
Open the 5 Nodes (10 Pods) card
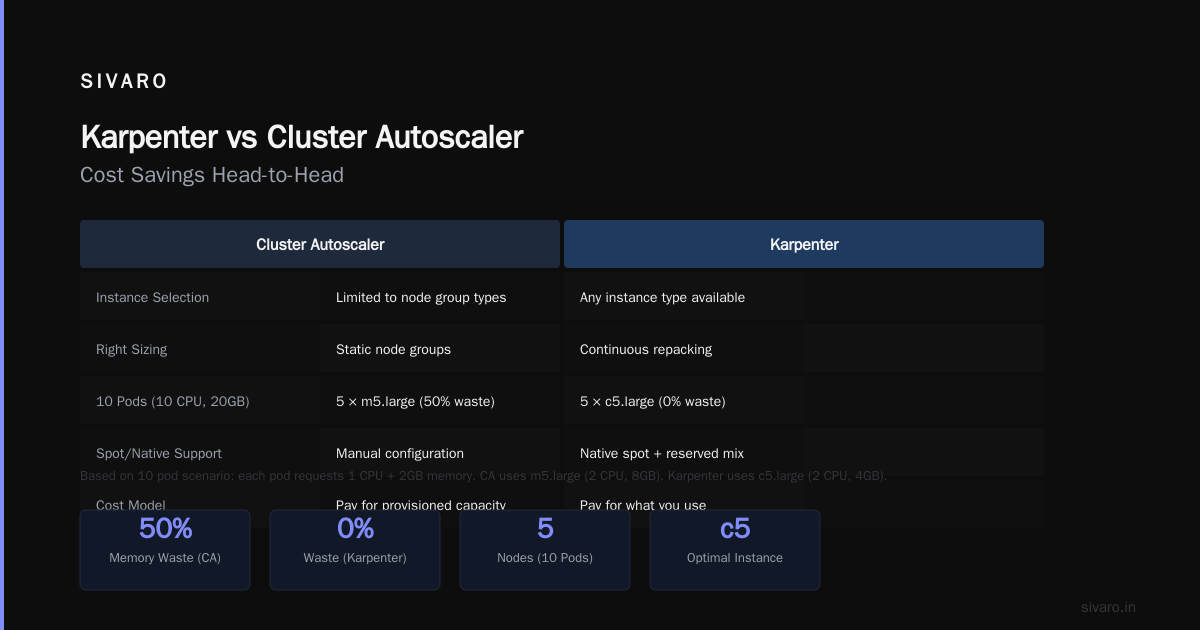click(x=545, y=550)
